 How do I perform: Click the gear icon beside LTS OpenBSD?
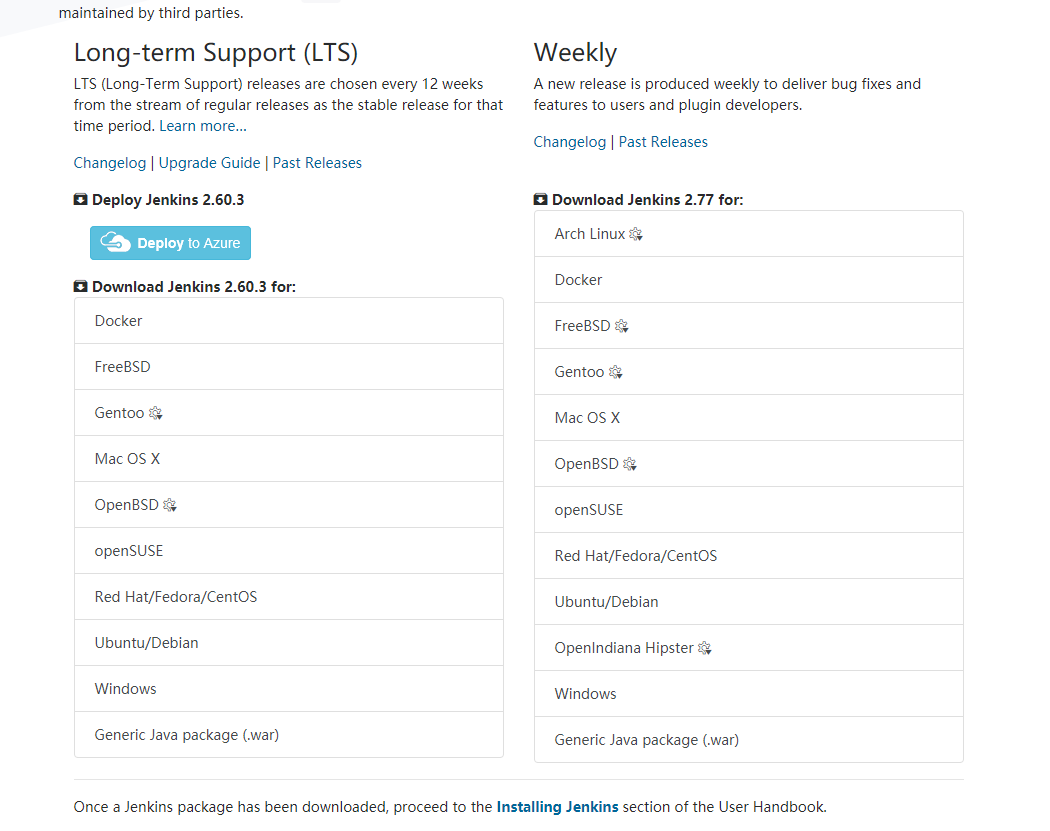coord(170,505)
